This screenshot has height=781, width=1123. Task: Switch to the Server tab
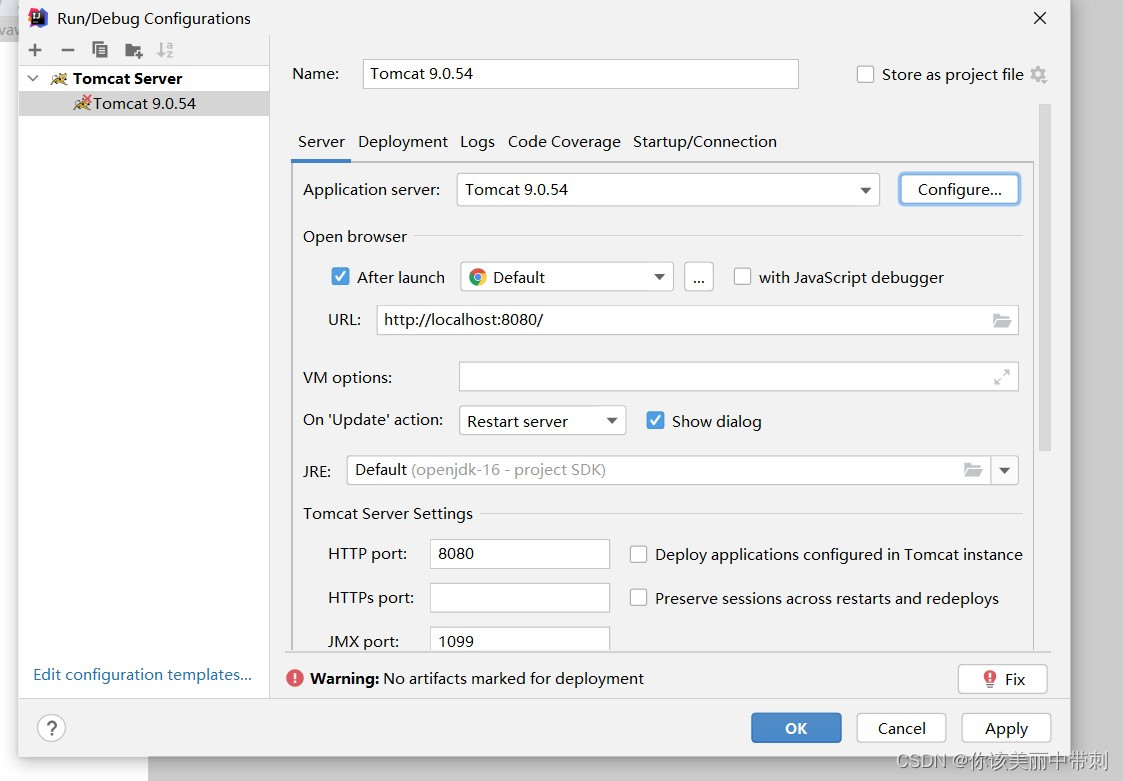(x=321, y=142)
